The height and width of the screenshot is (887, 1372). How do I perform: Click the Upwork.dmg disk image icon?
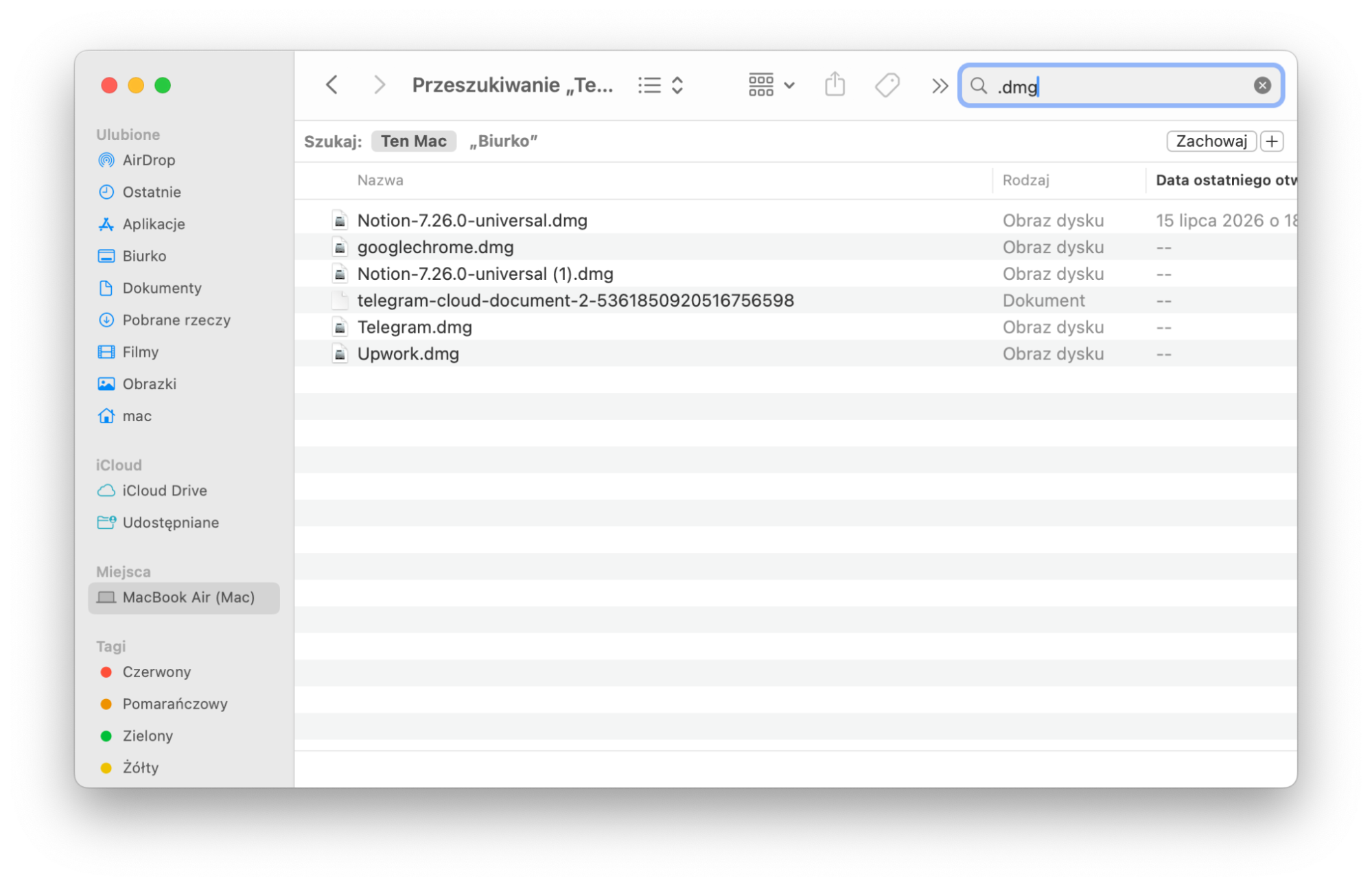339,354
